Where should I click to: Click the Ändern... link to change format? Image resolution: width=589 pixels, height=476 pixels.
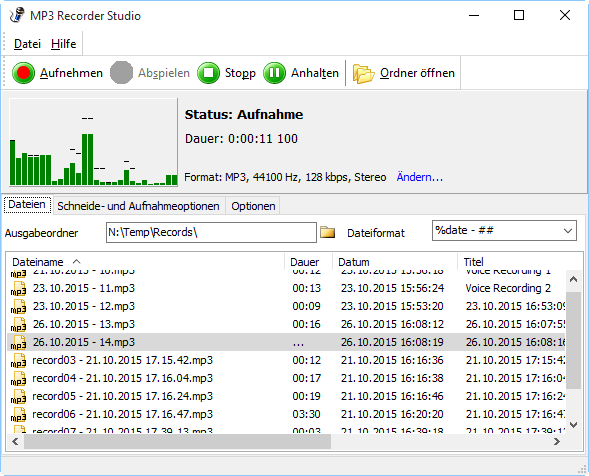(420, 177)
